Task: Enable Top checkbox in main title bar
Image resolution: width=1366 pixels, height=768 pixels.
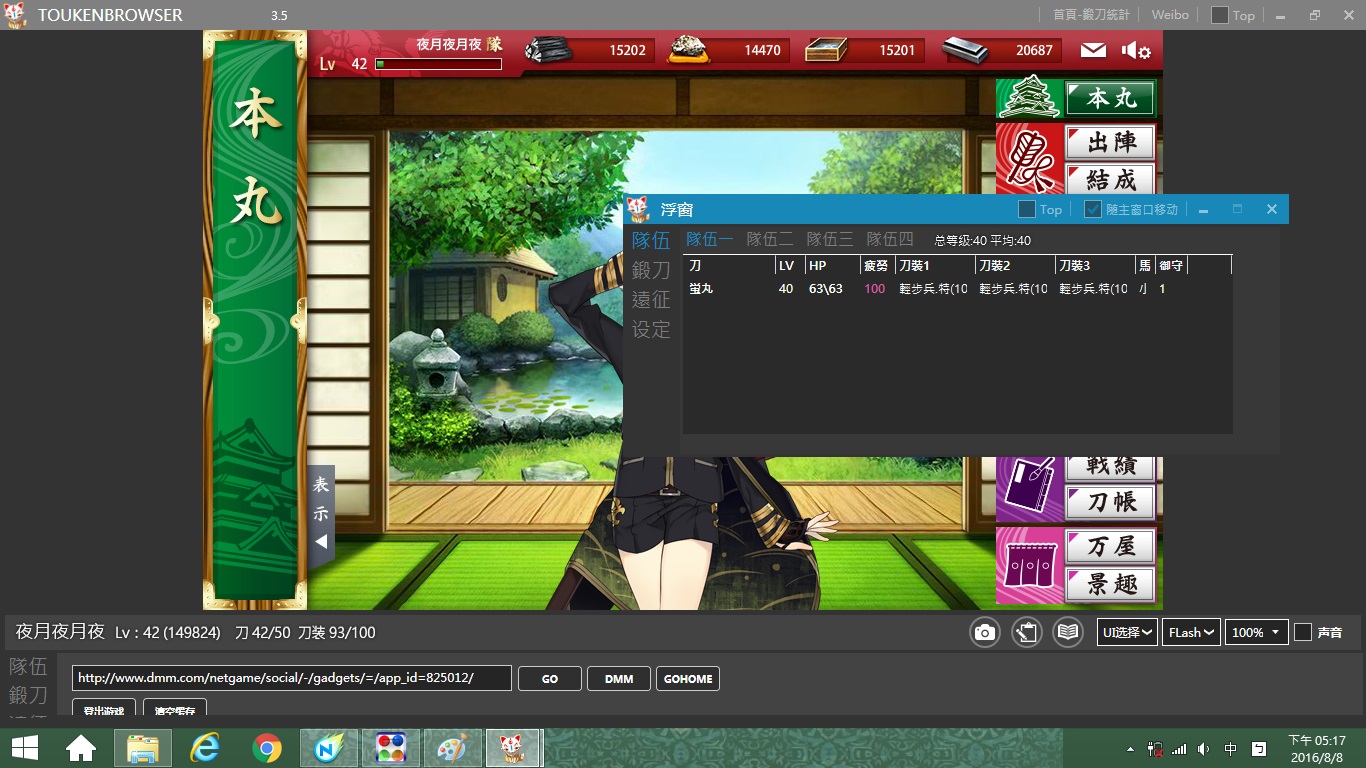Action: [x=1219, y=15]
